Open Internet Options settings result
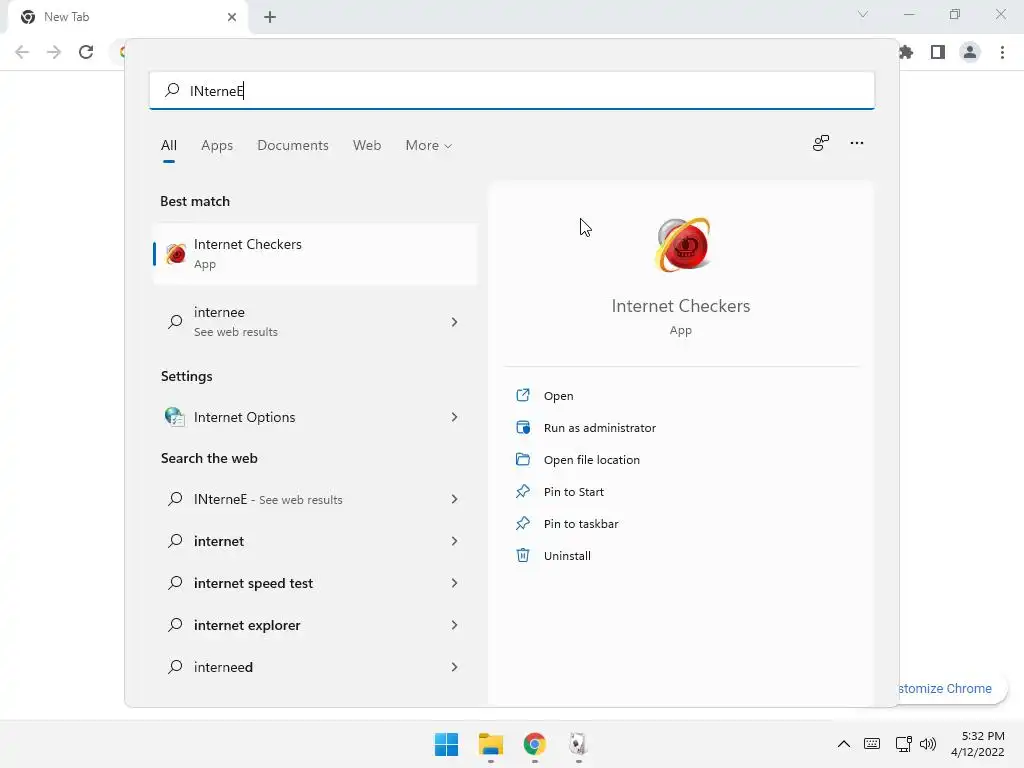1024x768 pixels. coord(315,417)
